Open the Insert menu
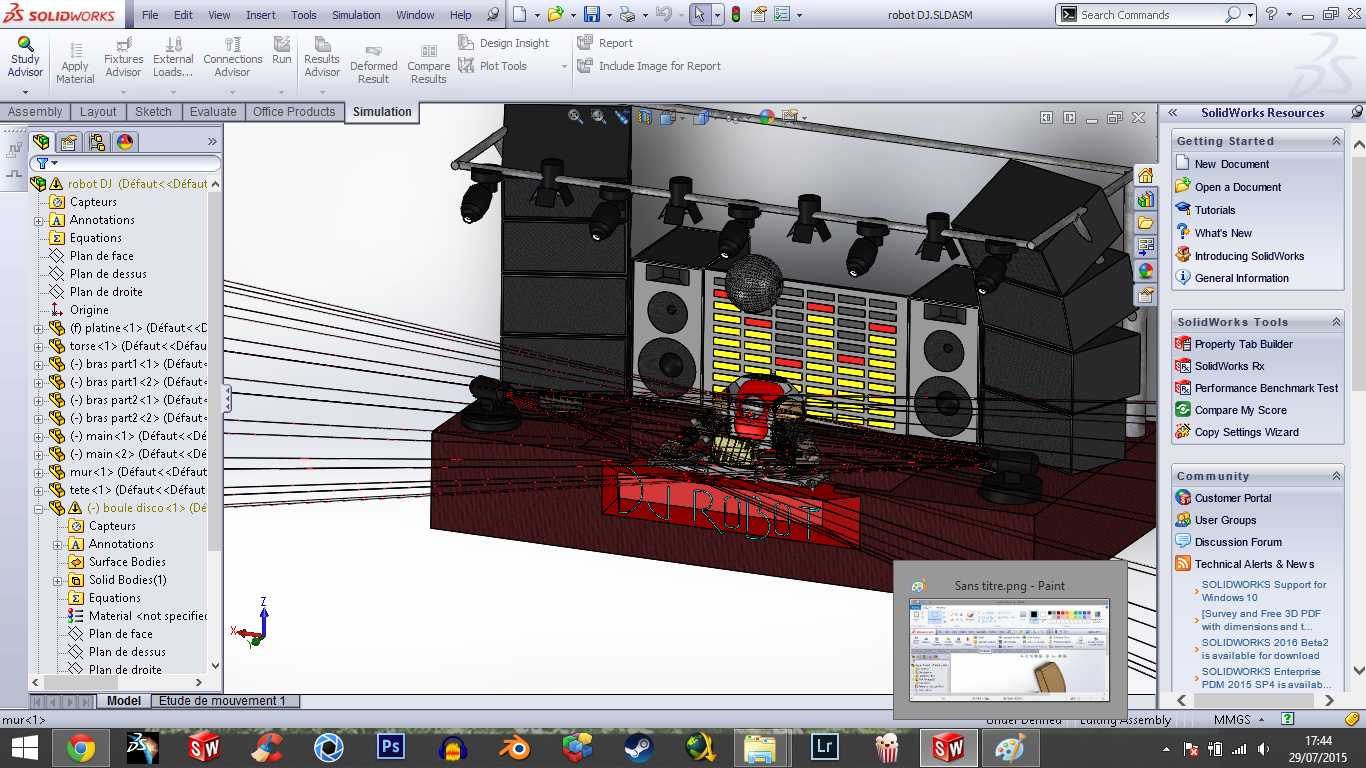This screenshot has height=768, width=1366. [x=261, y=15]
